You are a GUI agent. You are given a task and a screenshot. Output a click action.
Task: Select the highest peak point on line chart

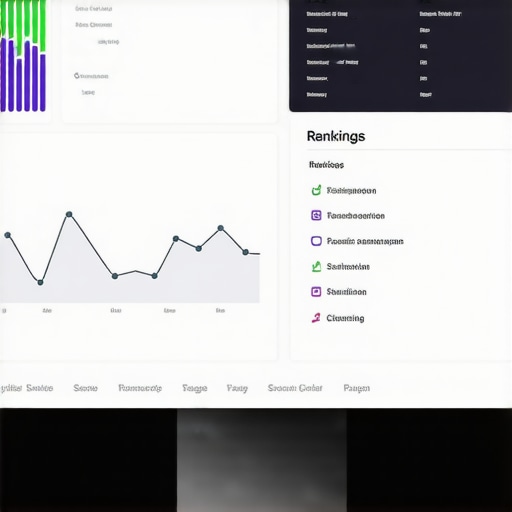click(69, 214)
